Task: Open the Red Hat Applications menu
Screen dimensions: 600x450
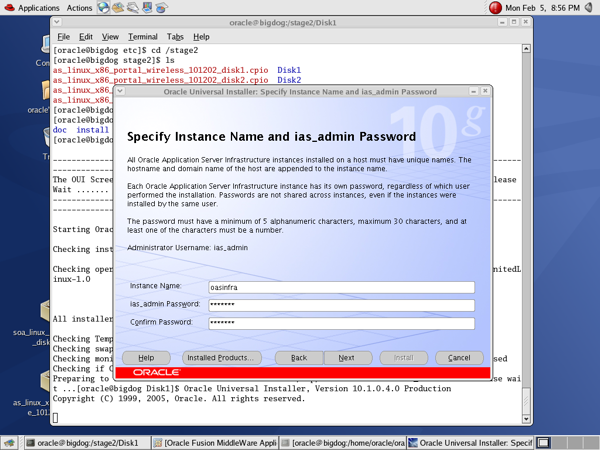Action: 32,8
